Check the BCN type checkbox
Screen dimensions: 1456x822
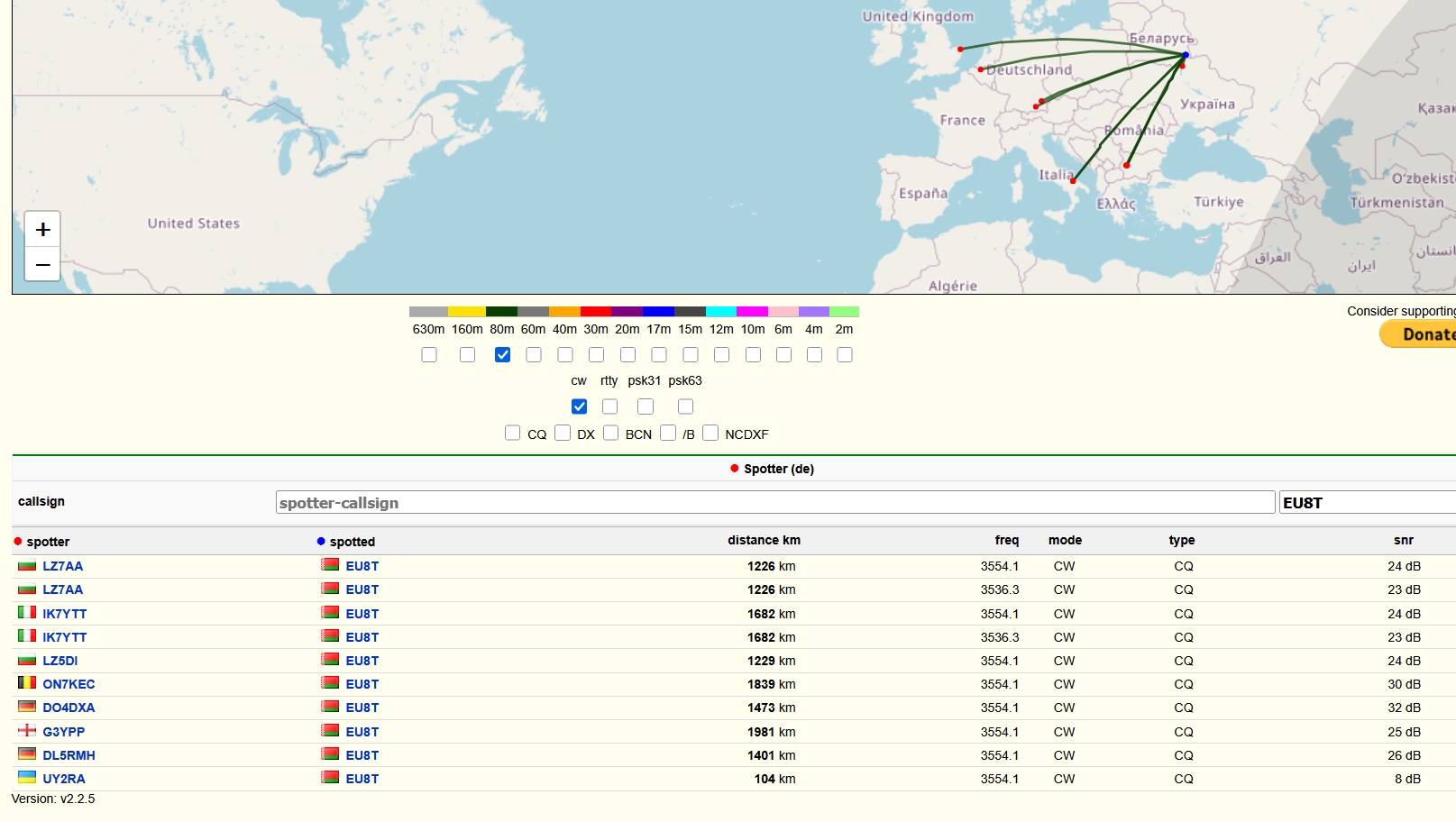[x=610, y=434]
